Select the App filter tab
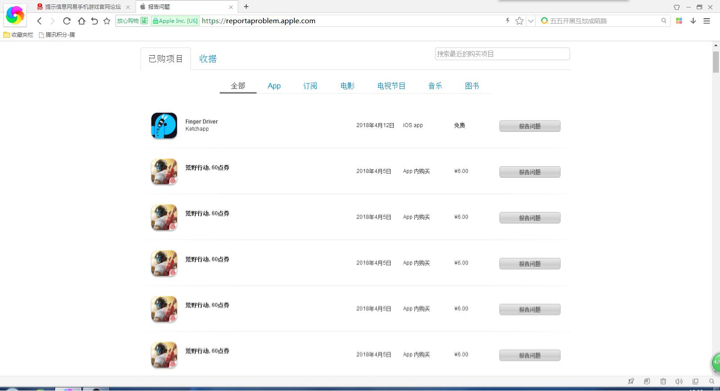Image resolution: width=720 pixels, height=391 pixels. point(274,86)
